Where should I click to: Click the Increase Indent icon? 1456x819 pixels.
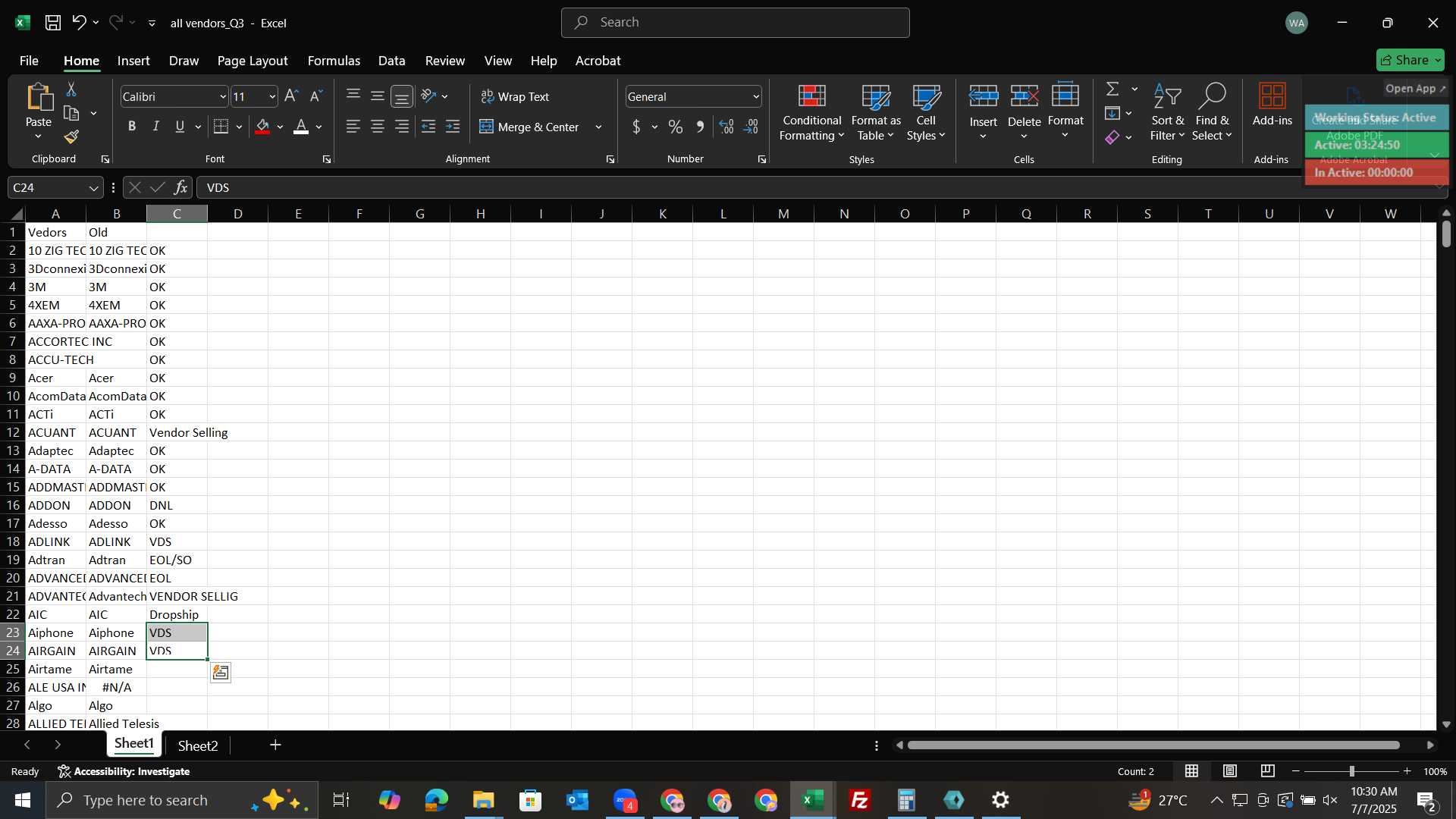click(x=453, y=127)
